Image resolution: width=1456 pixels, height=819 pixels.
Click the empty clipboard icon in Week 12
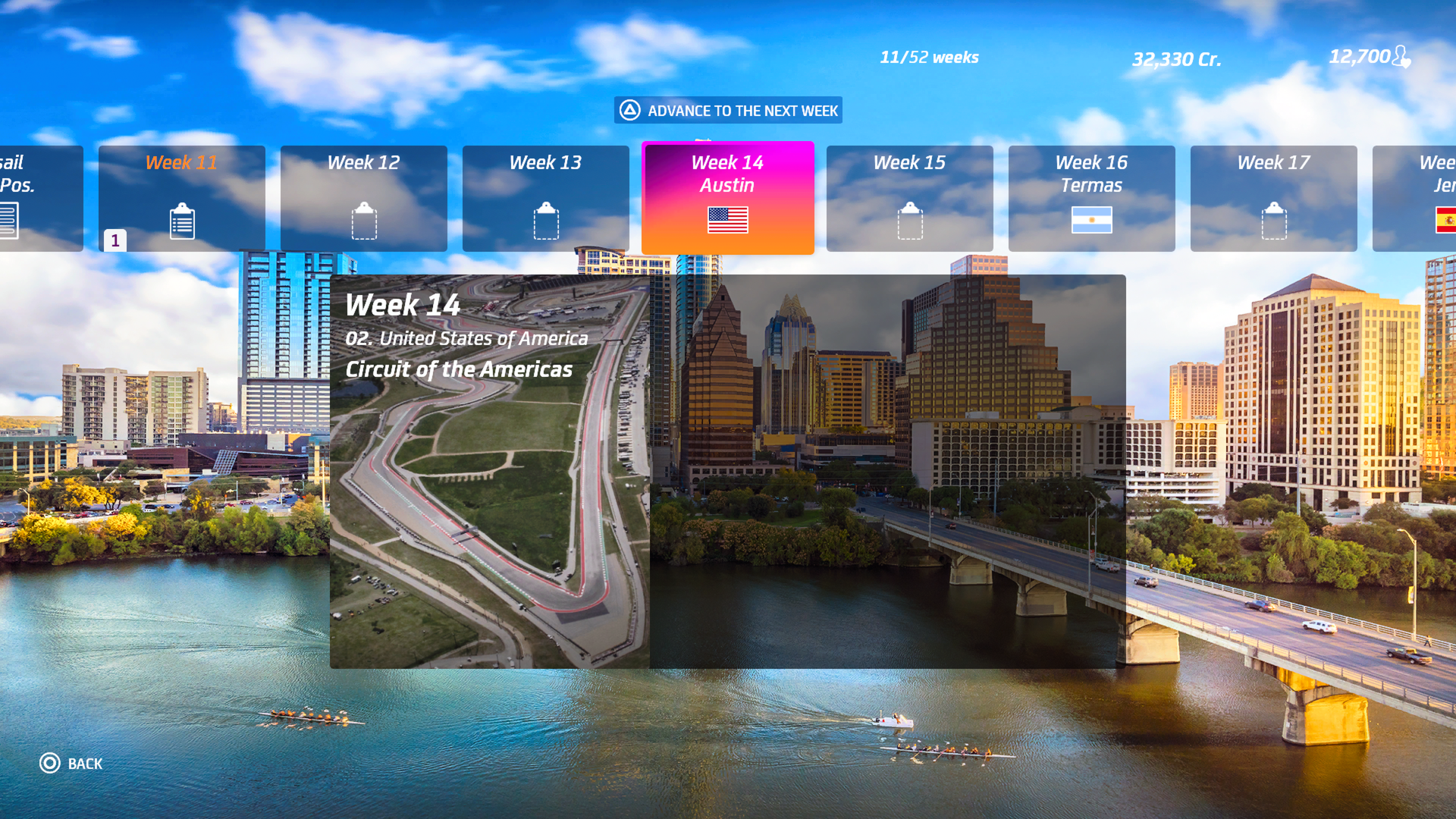(x=364, y=221)
